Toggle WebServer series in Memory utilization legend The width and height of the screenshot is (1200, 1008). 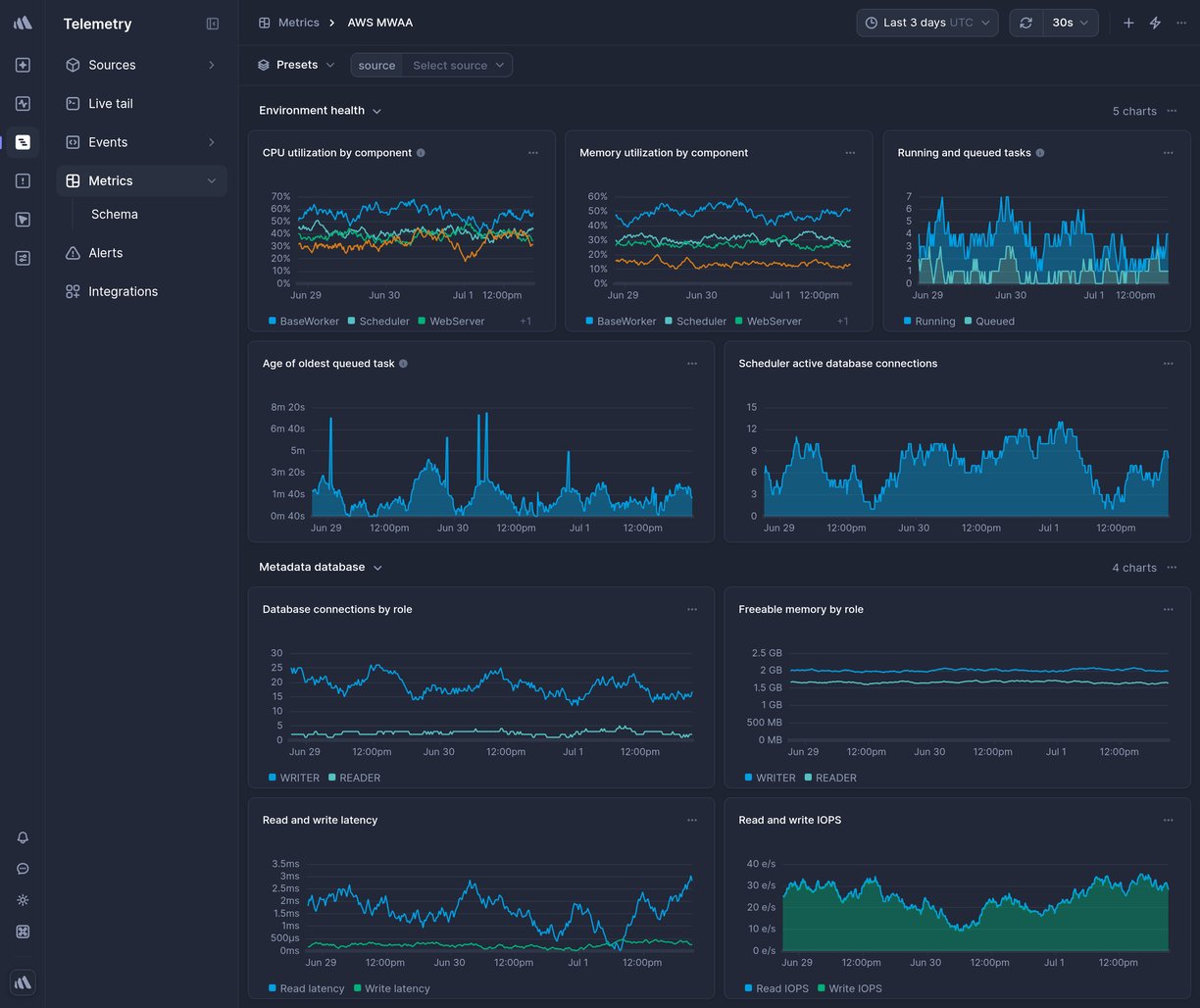point(769,322)
